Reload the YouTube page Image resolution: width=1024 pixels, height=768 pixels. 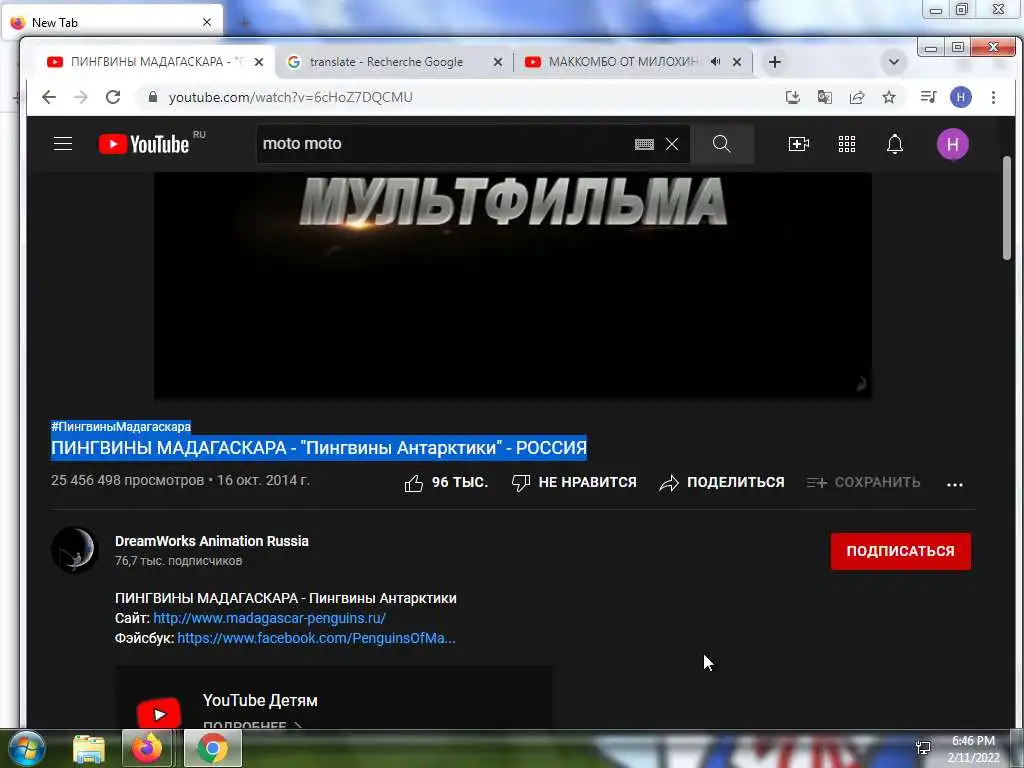click(113, 97)
